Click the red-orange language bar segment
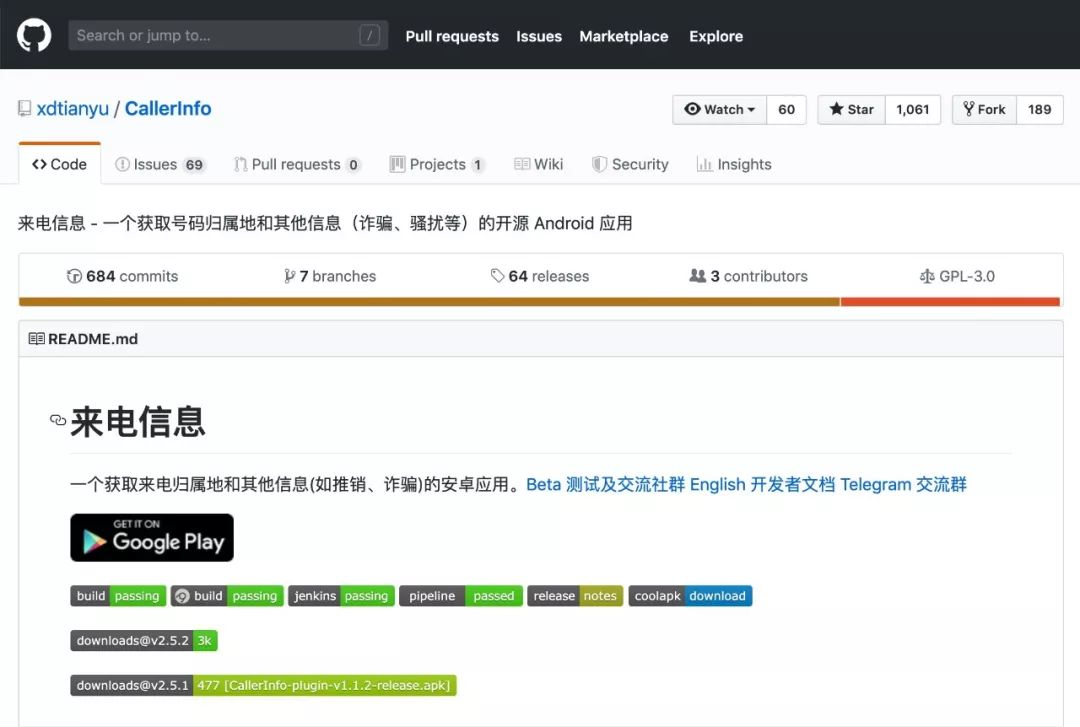The image size is (1080, 727). [x=951, y=302]
